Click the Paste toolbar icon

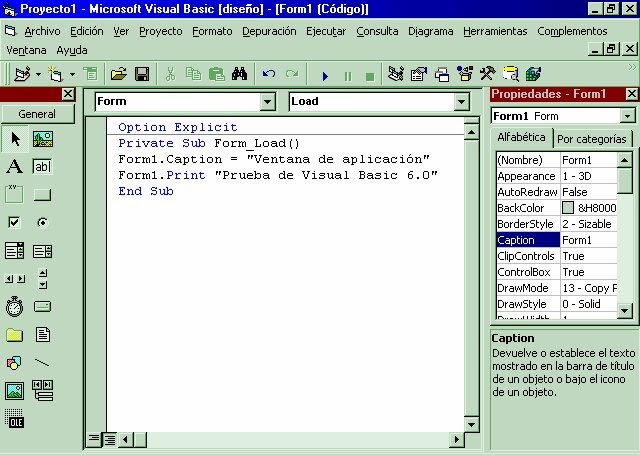tap(216, 74)
